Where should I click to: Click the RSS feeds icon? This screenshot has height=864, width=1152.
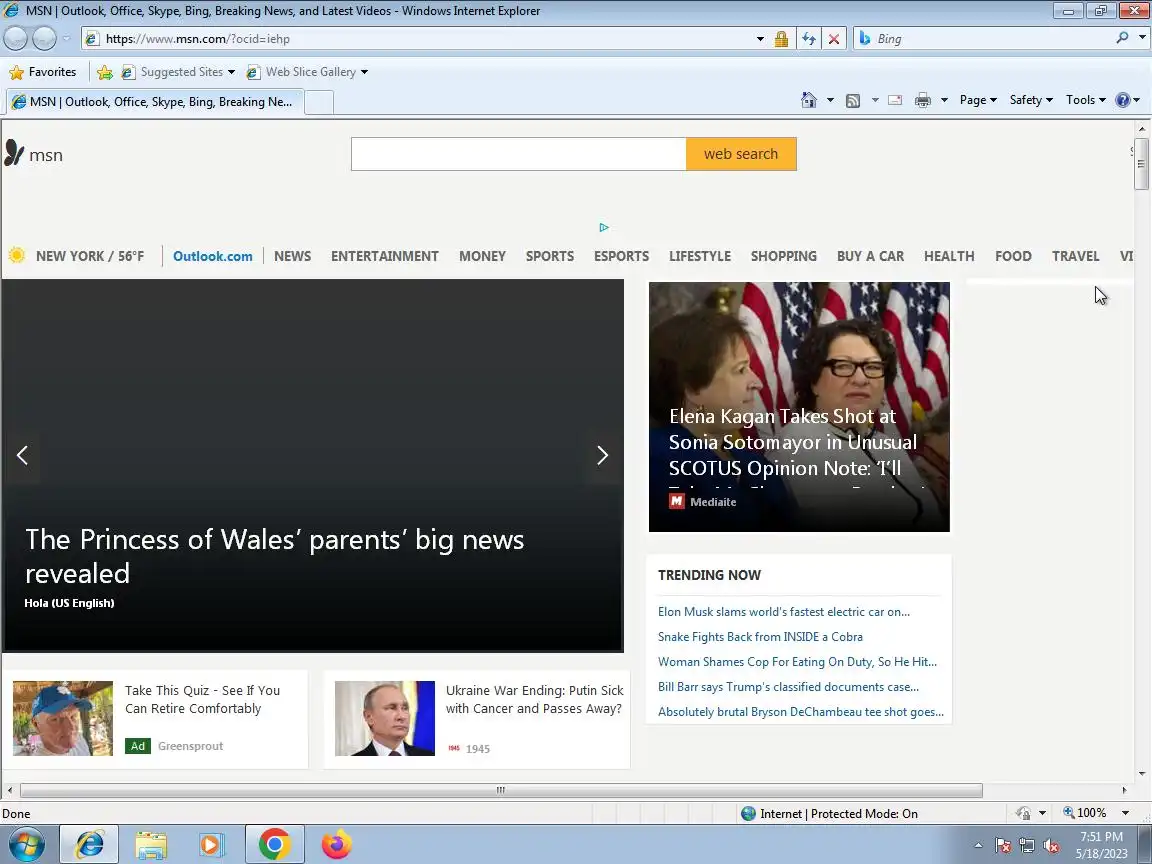pos(853,101)
